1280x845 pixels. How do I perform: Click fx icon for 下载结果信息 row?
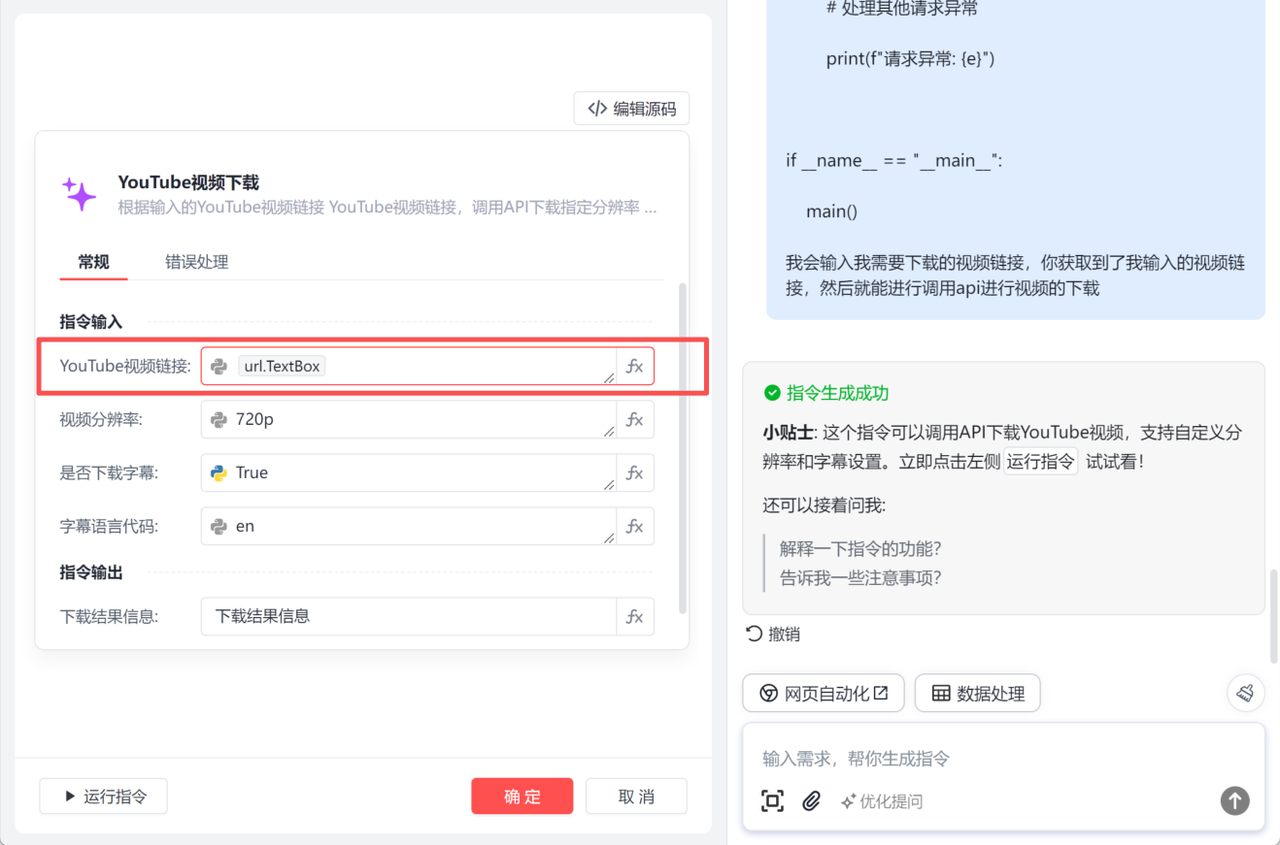pos(635,616)
